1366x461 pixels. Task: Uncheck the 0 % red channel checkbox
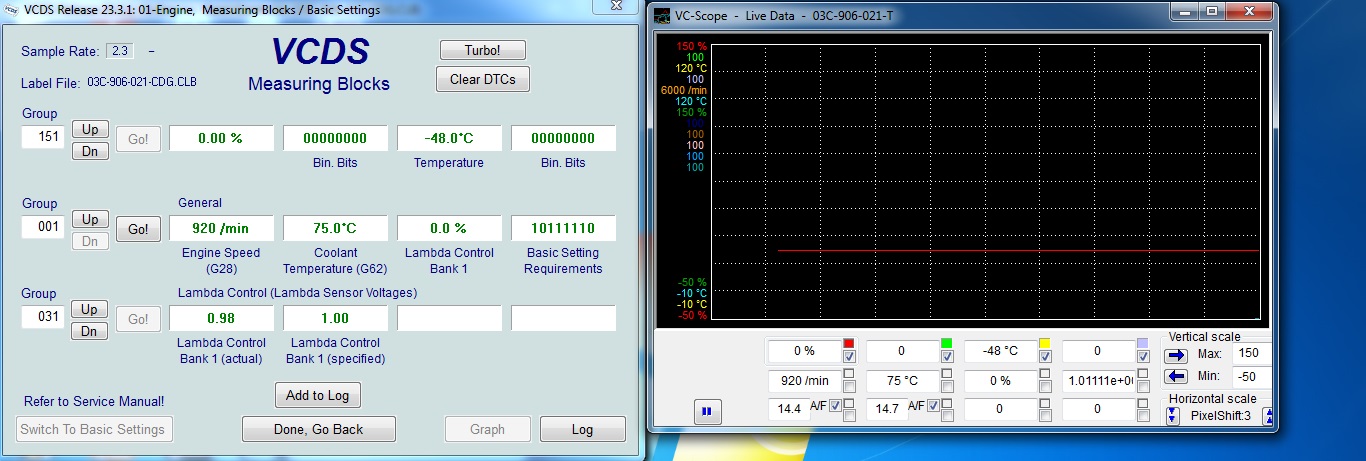pos(849,356)
